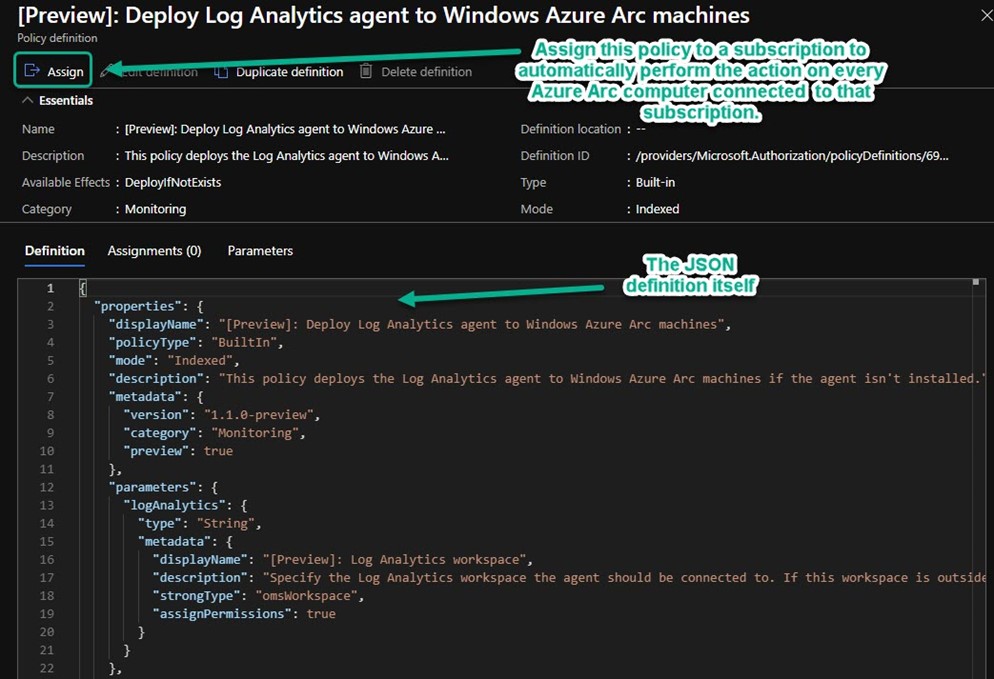Click the Duplicate definition copy icon
The height and width of the screenshot is (679, 994).
(x=221, y=71)
